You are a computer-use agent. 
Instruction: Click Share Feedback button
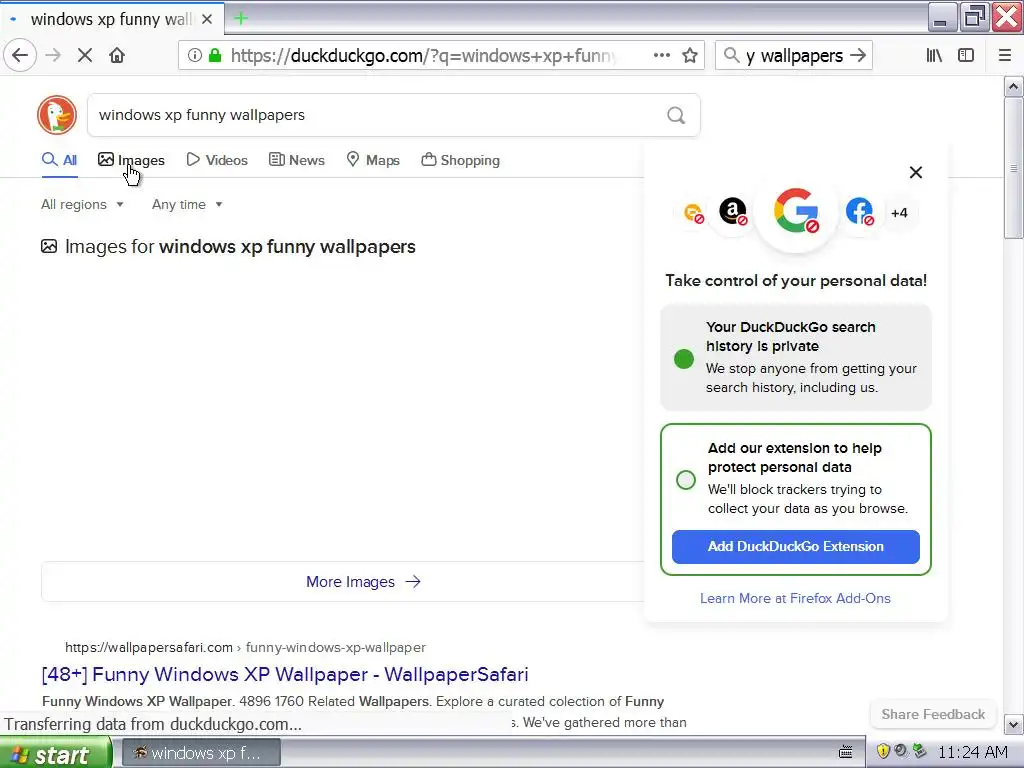pos(933,714)
